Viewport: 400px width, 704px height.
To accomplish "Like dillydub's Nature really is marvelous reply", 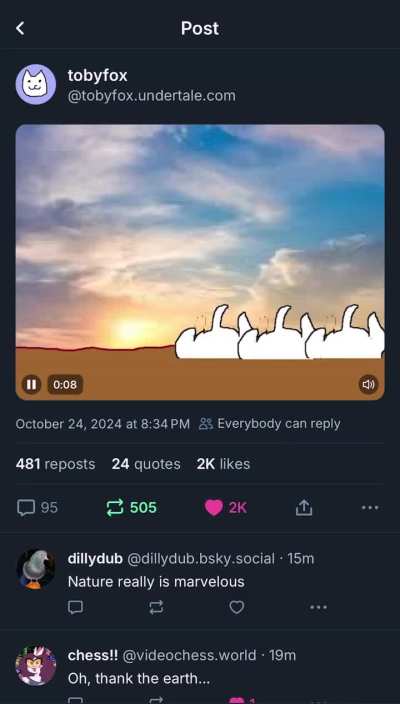I will click(x=237, y=607).
